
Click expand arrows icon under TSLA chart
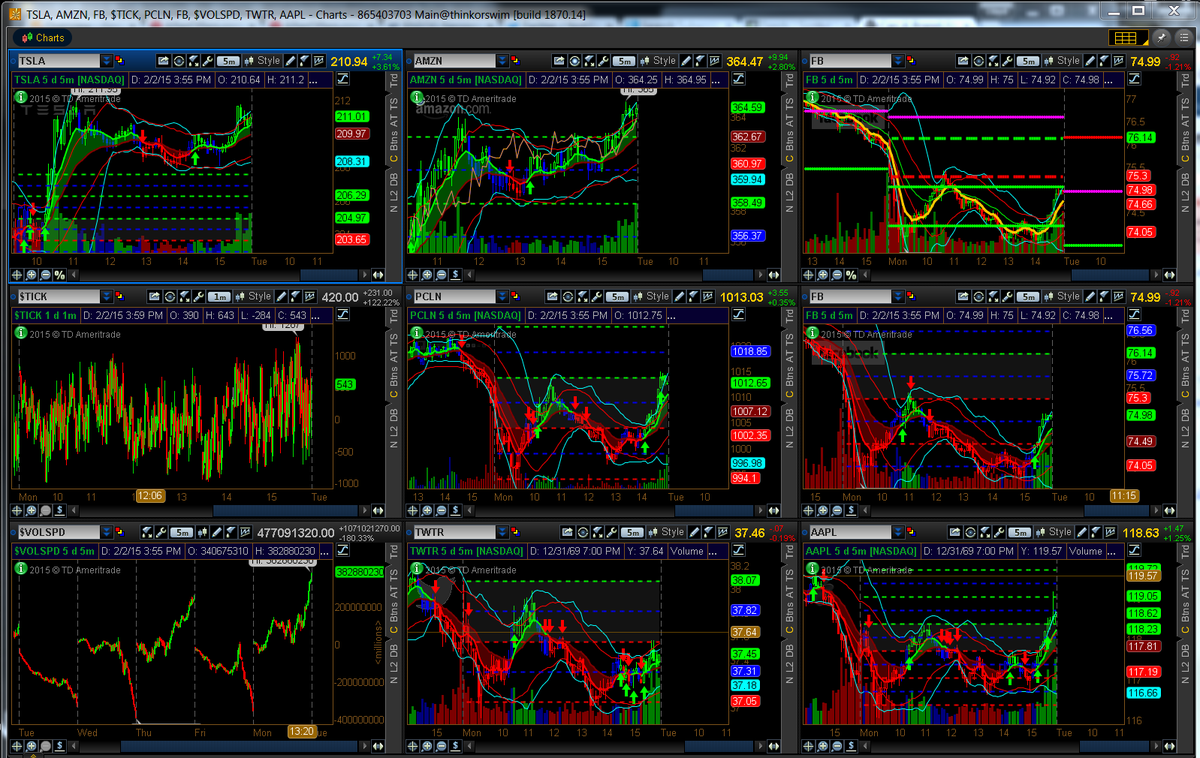tap(378, 275)
